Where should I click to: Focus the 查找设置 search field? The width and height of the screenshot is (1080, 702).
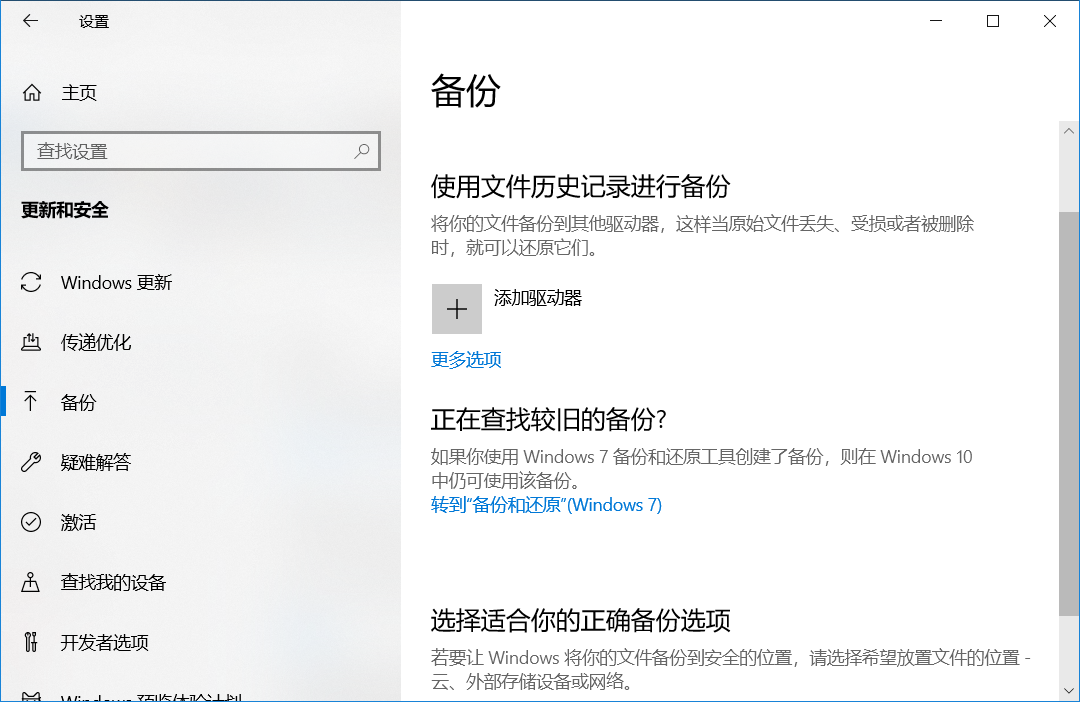[x=200, y=151]
